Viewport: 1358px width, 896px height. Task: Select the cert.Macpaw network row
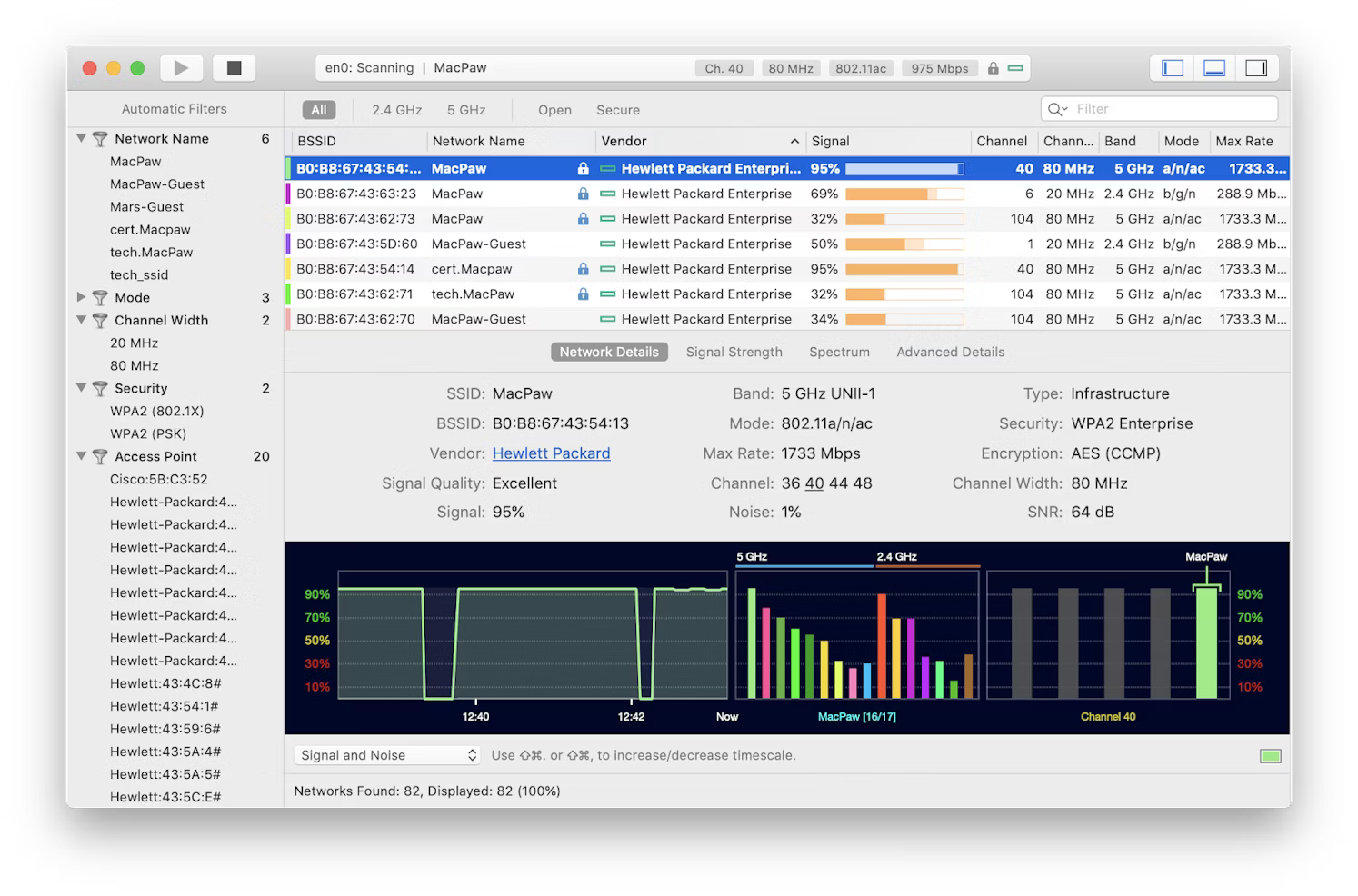coord(787,269)
